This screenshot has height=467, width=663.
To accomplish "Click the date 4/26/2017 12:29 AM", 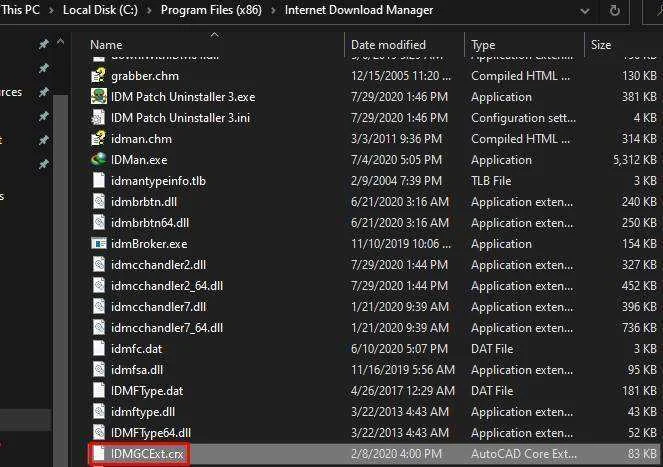I will point(403,390).
